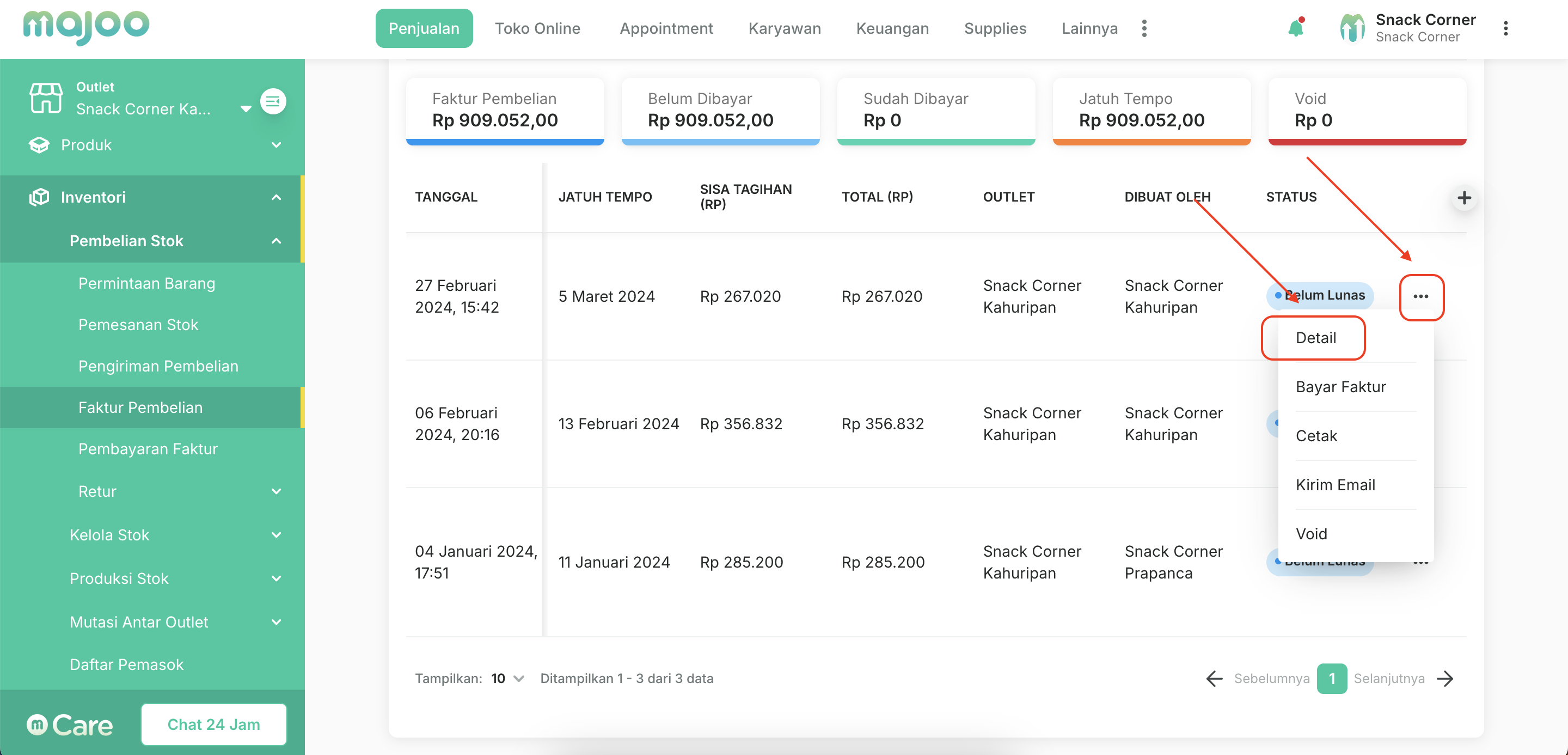Click the JATUH TEMPO column header
Screen dimensions: 1568x755
coord(605,197)
